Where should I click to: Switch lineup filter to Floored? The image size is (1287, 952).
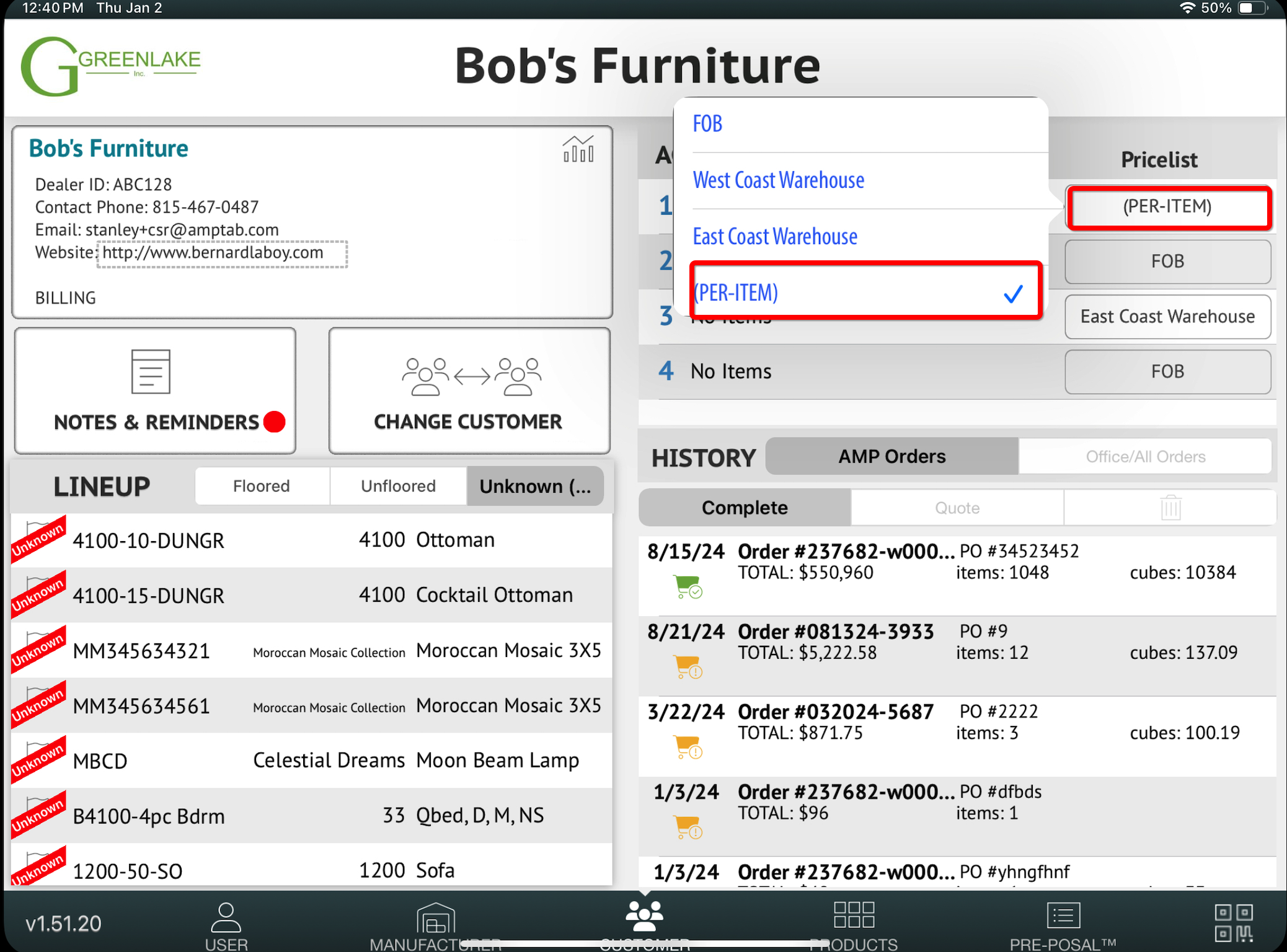pos(262,486)
